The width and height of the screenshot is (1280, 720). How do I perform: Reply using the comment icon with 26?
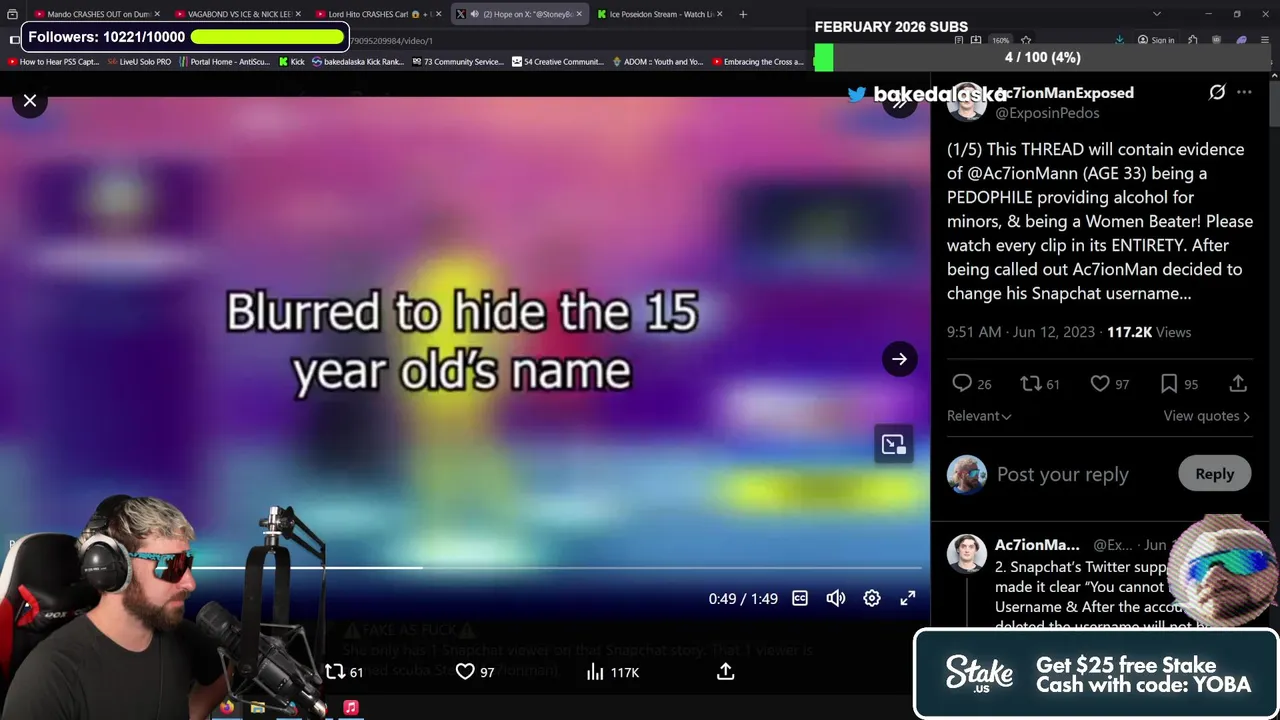pos(972,384)
